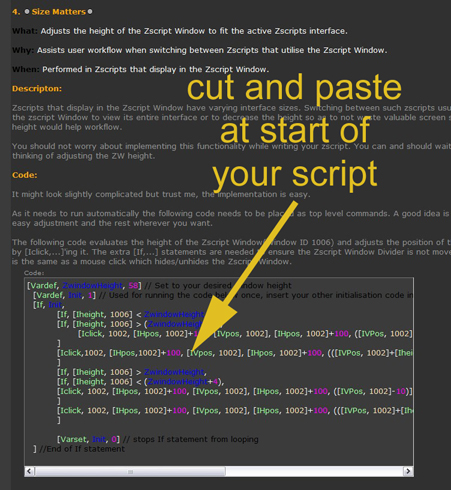This screenshot has height=490, width=451.
Task: Click the '// stops If statement from looping' comment
Action: (191, 439)
